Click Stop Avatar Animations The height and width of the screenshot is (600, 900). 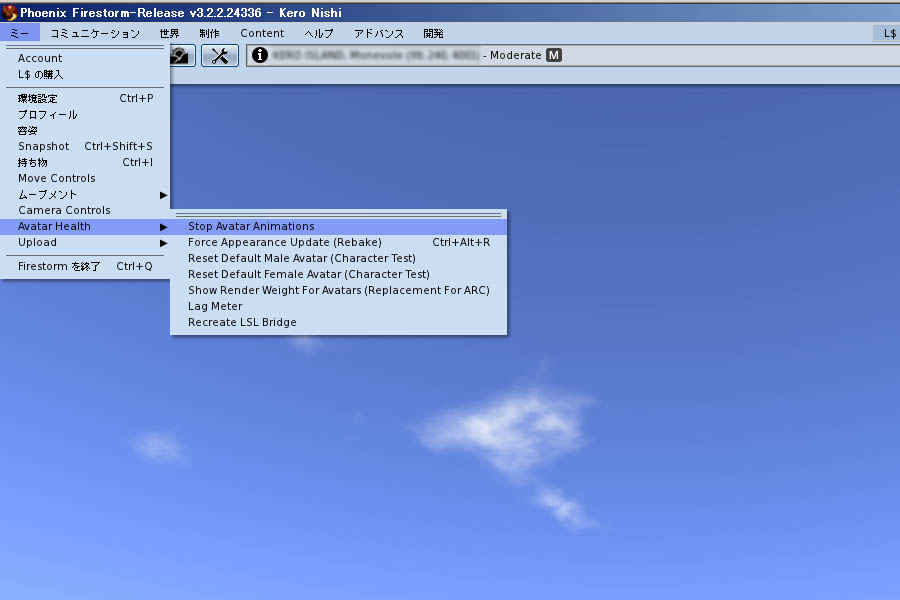pyautogui.click(x=339, y=226)
